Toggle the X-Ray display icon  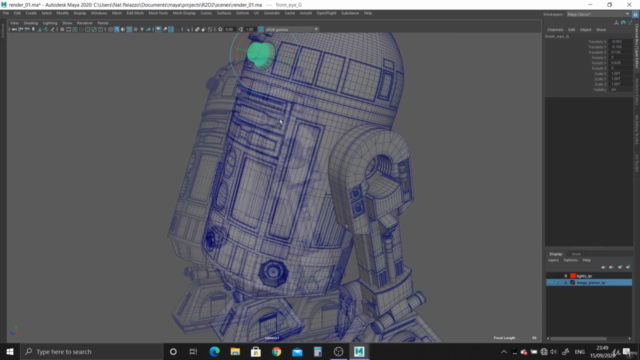[197, 29]
